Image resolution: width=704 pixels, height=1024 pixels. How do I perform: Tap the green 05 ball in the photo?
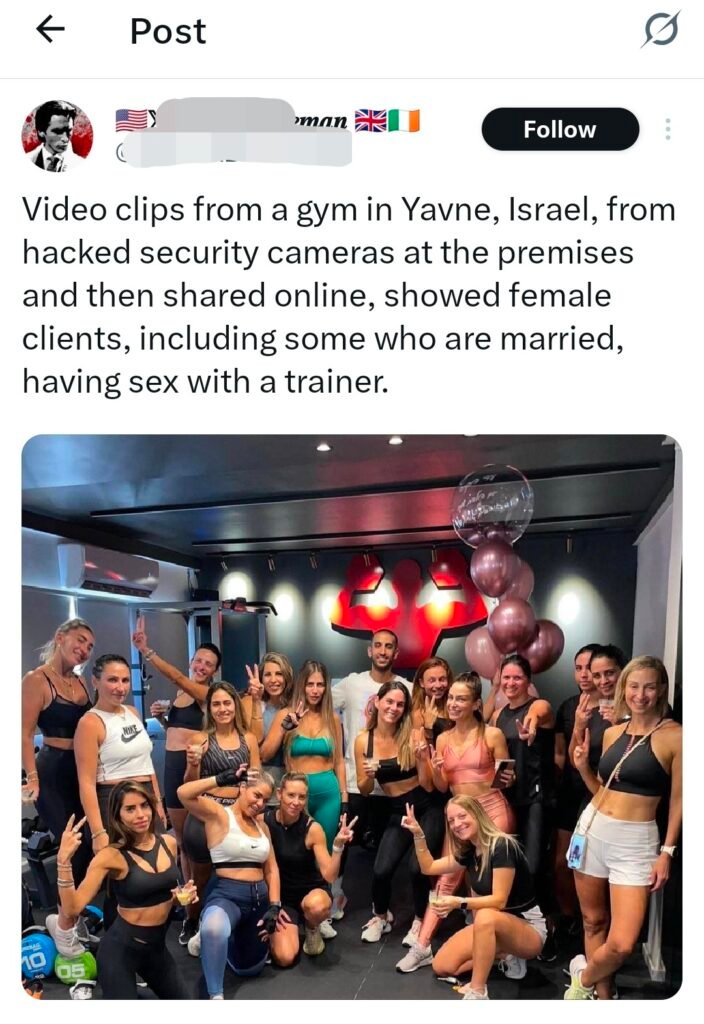point(74,969)
